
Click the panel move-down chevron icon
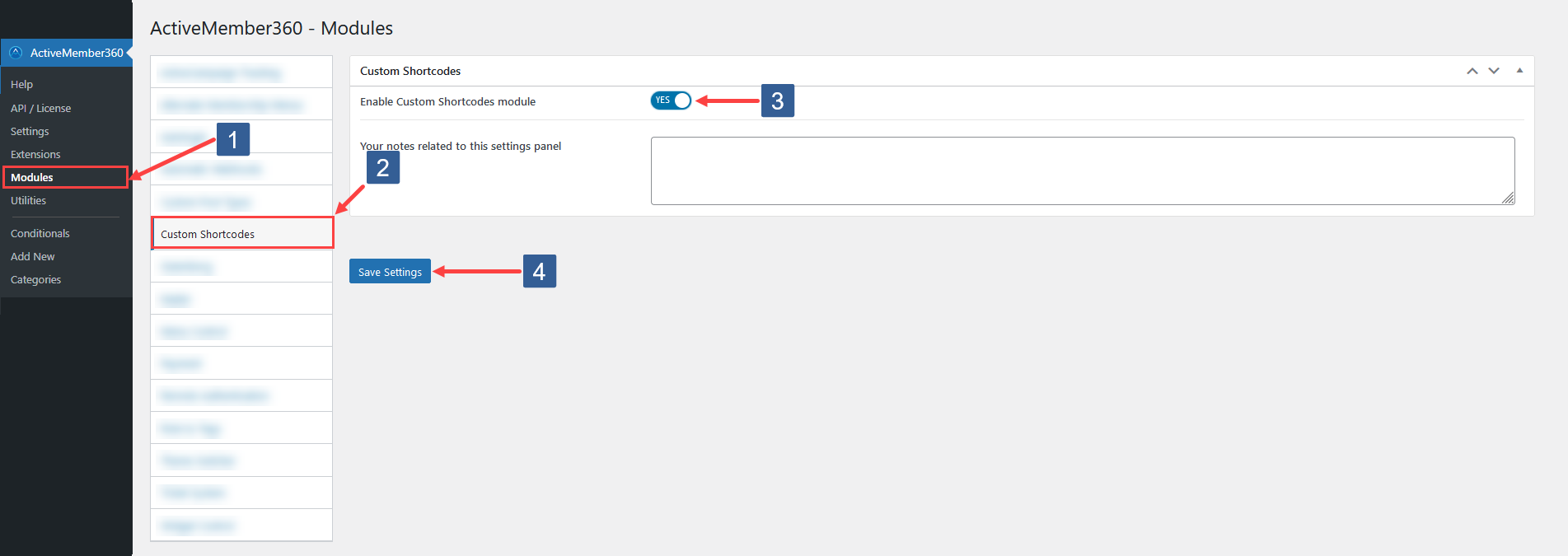[x=1493, y=71]
